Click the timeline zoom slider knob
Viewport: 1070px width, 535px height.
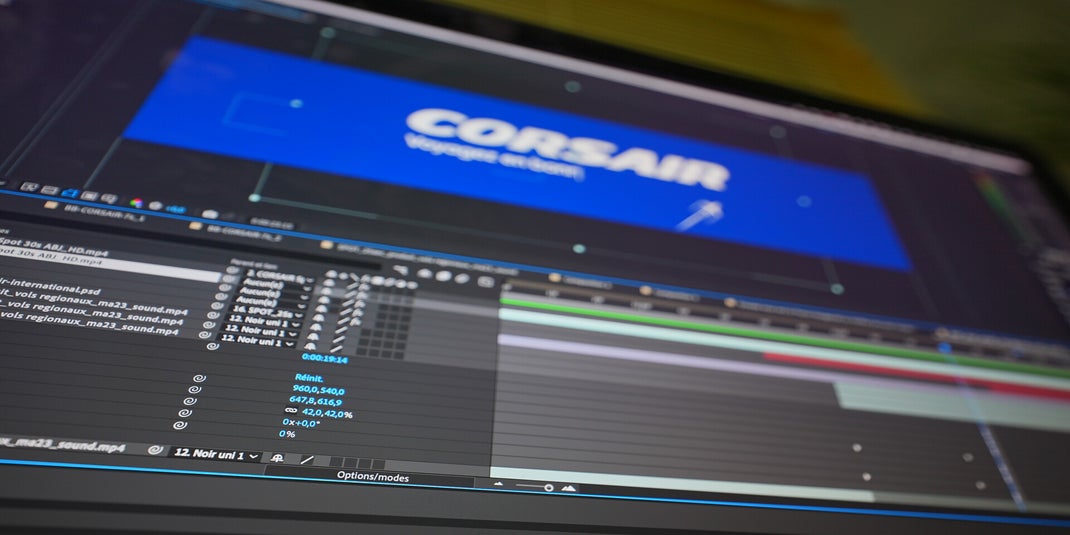[548, 487]
